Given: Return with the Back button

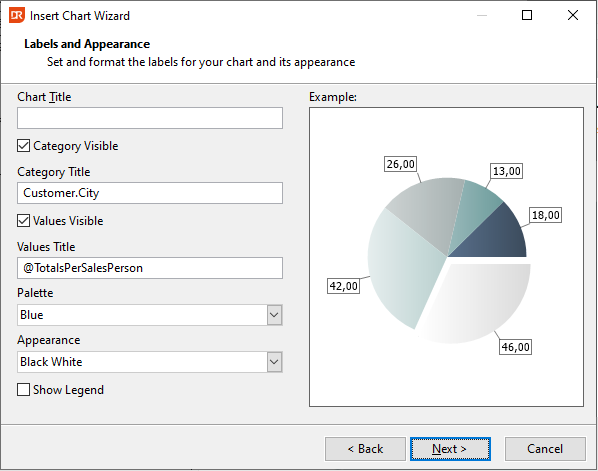Looking at the screenshot, I should [365, 449].
